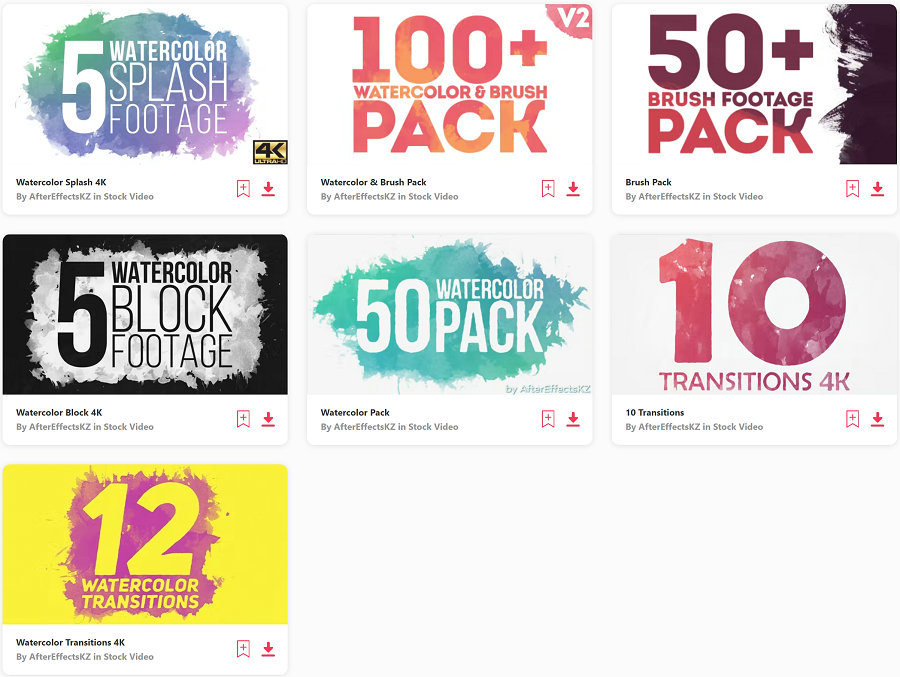
Task: Download the Watercolor Splash 4K footage
Action: click(268, 189)
